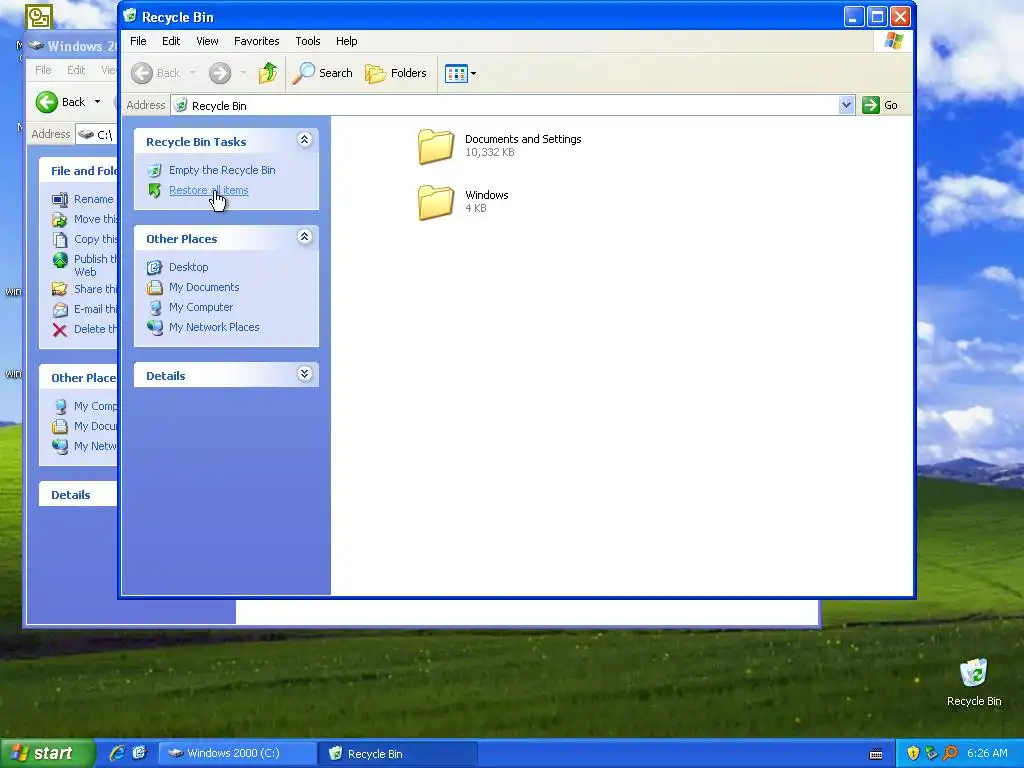Click the second Quick Launch icon

coord(140,753)
